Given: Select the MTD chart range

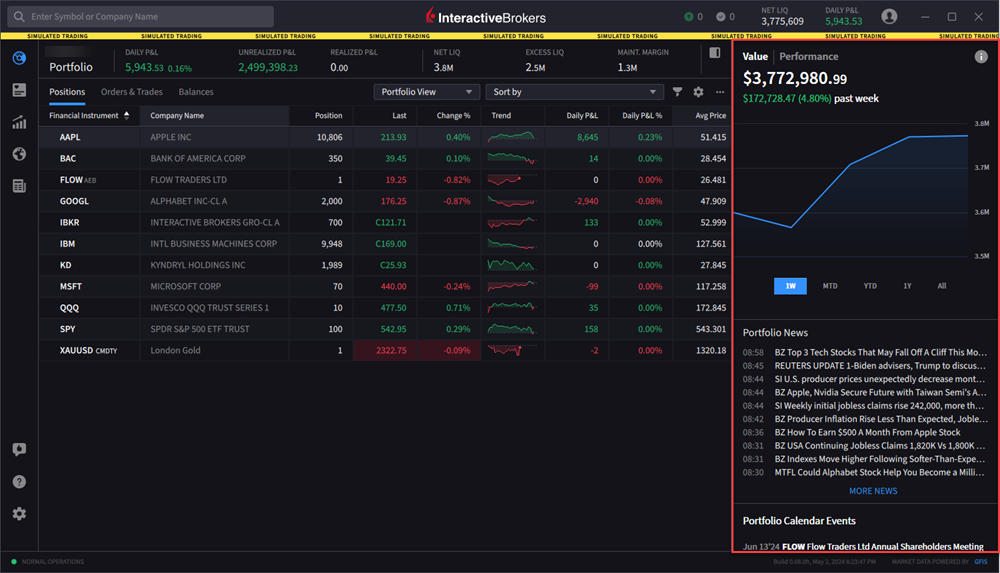Looking at the screenshot, I should (x=830, y=286).
